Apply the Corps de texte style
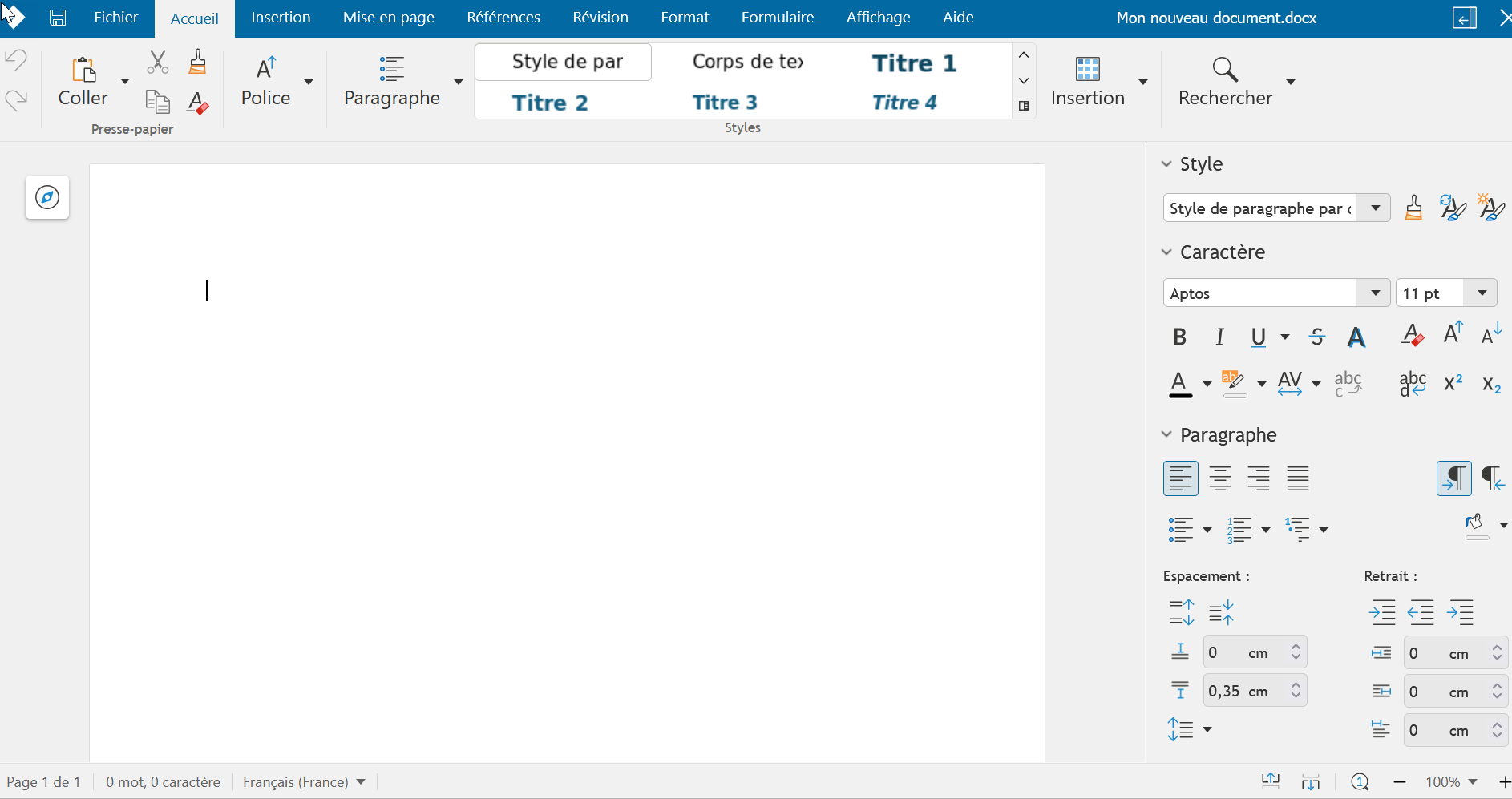This screenshot has height=799, width=1512. pyautogui.click(x=747, y=62)
